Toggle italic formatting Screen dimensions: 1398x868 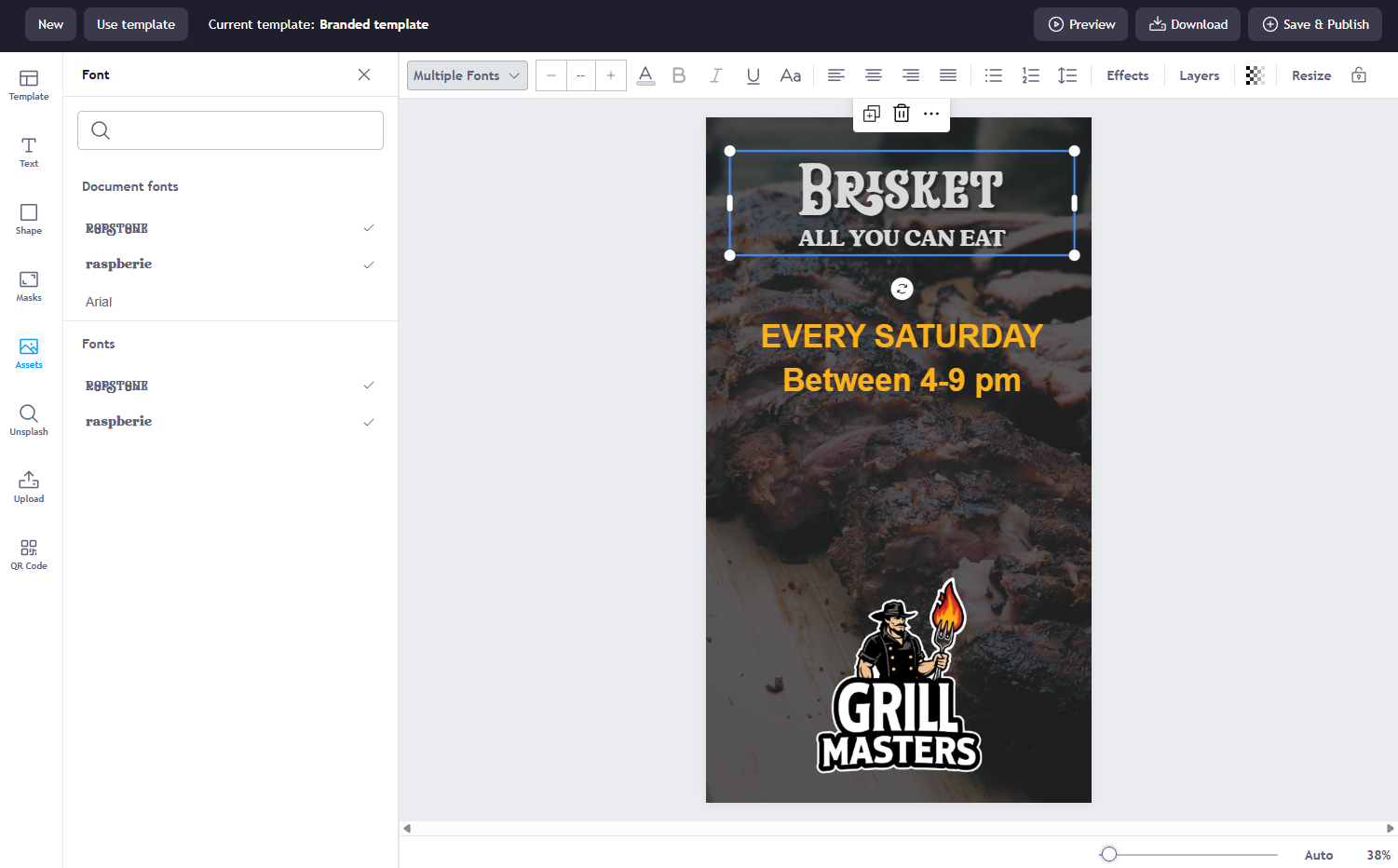[715, 75]
